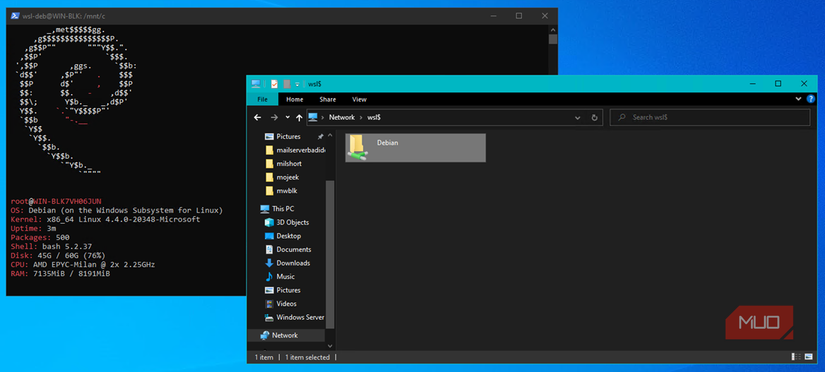Image resolution: width=825 pixels, height=372 pixels.
Task: Go up one level with Up arrow
Action: 299,117
